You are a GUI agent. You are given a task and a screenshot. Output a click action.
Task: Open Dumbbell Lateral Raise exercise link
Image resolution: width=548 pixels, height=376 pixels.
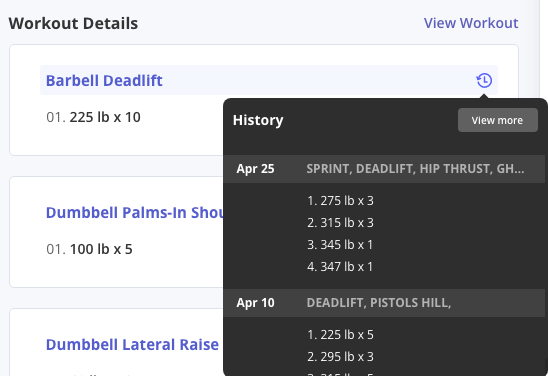(x=132, y=345)
